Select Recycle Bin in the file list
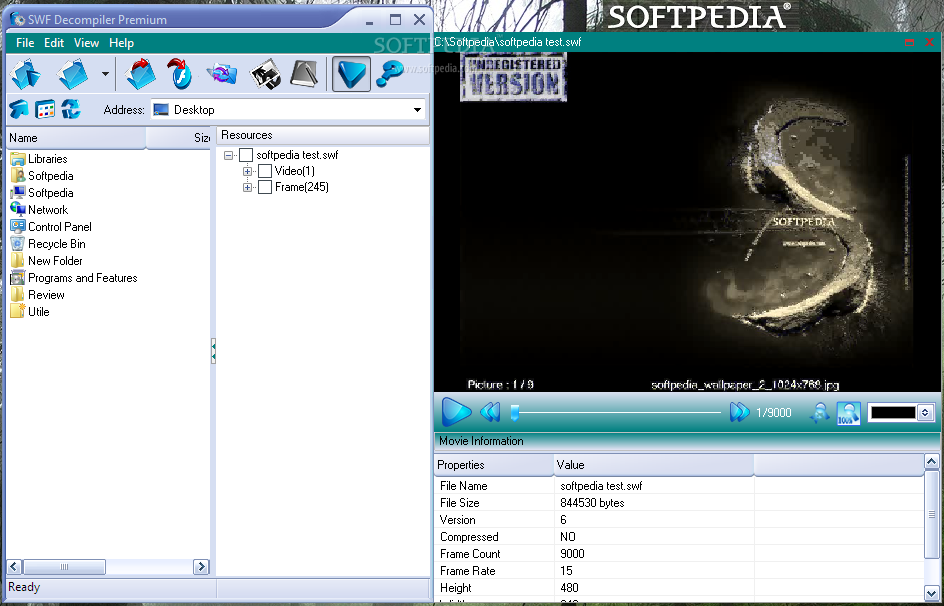 [x=48, y=244]
